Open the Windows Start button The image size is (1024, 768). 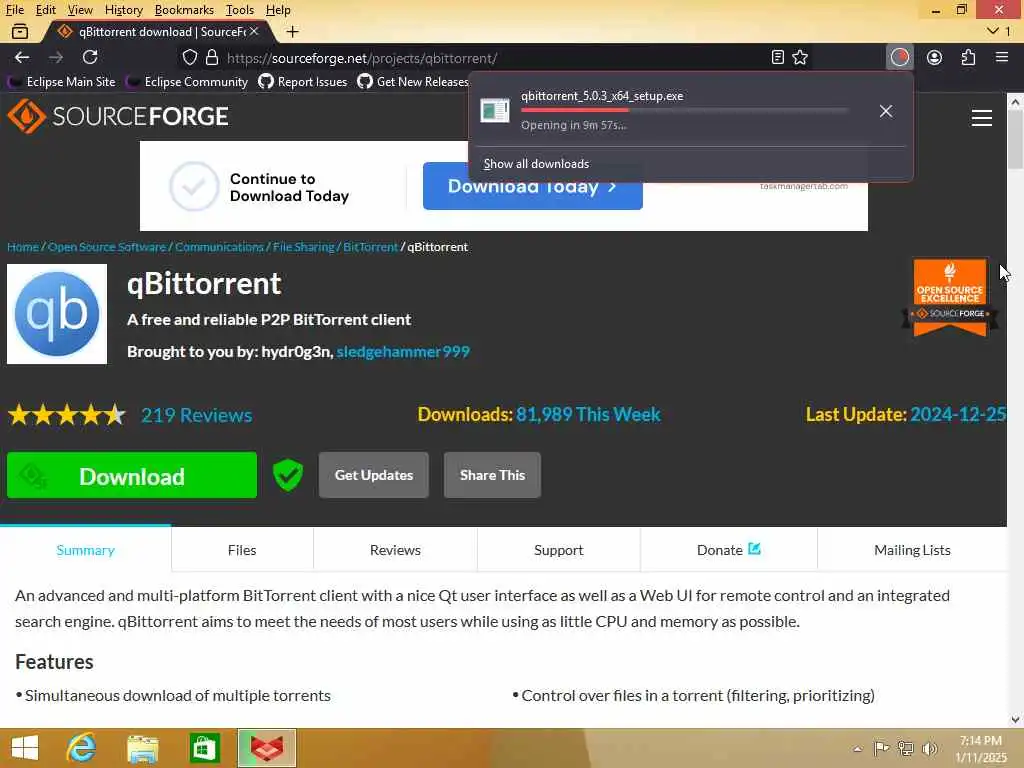click(x=25, y=748)
